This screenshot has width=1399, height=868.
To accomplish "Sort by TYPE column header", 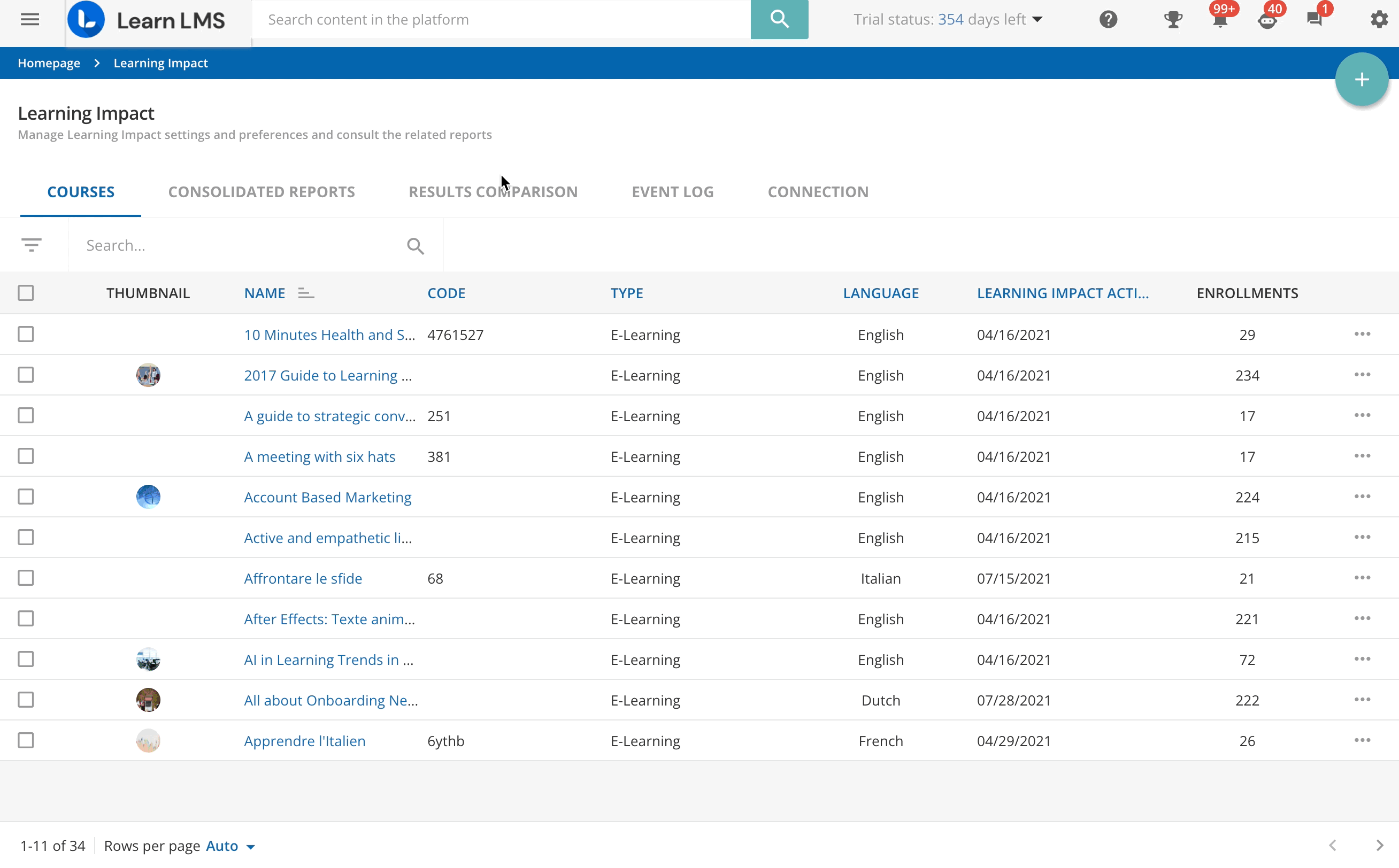I will (627, 293).
